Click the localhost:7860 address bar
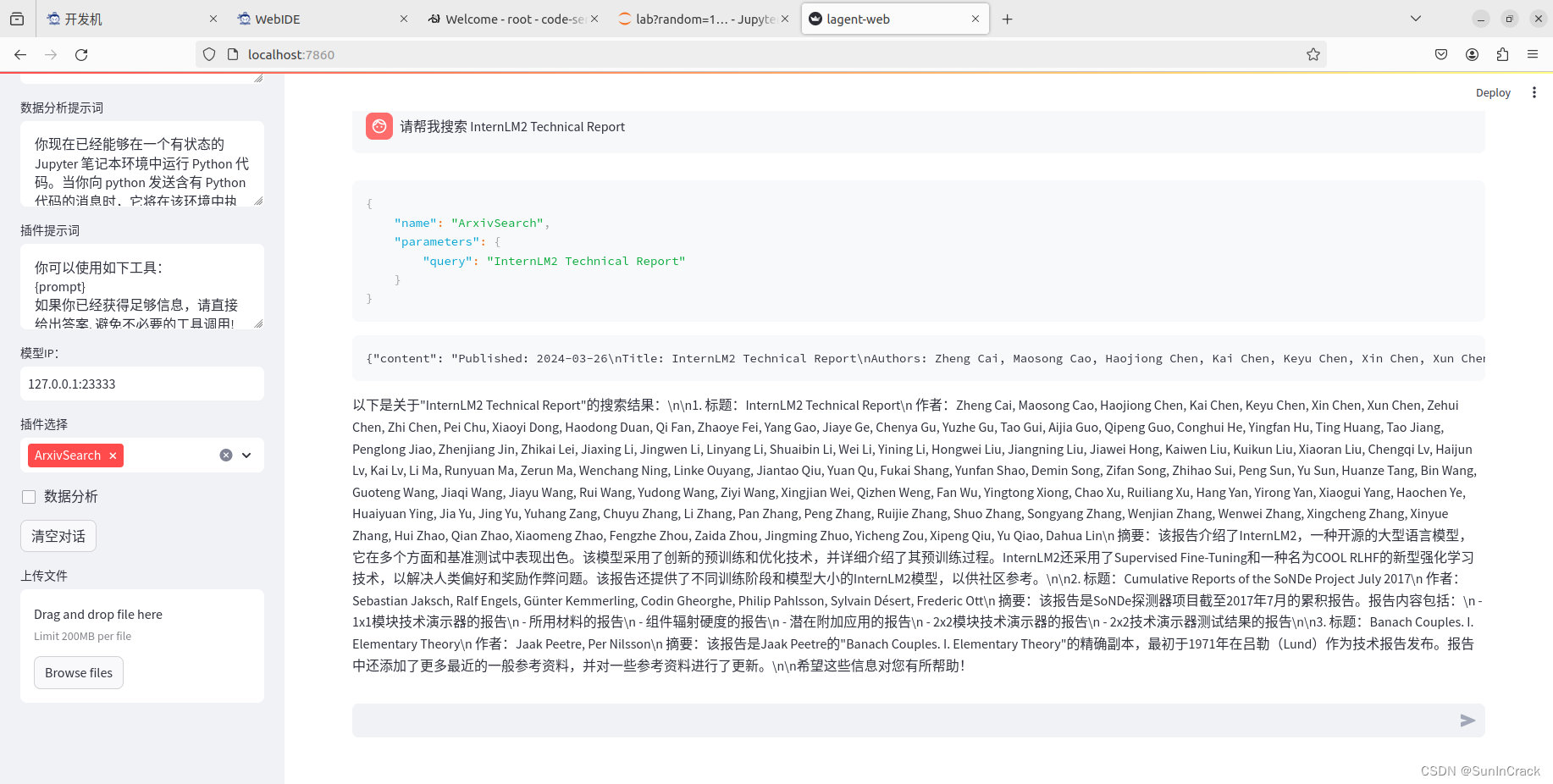1553x784 pixels. pyautogui.click(x=762, y=54)
